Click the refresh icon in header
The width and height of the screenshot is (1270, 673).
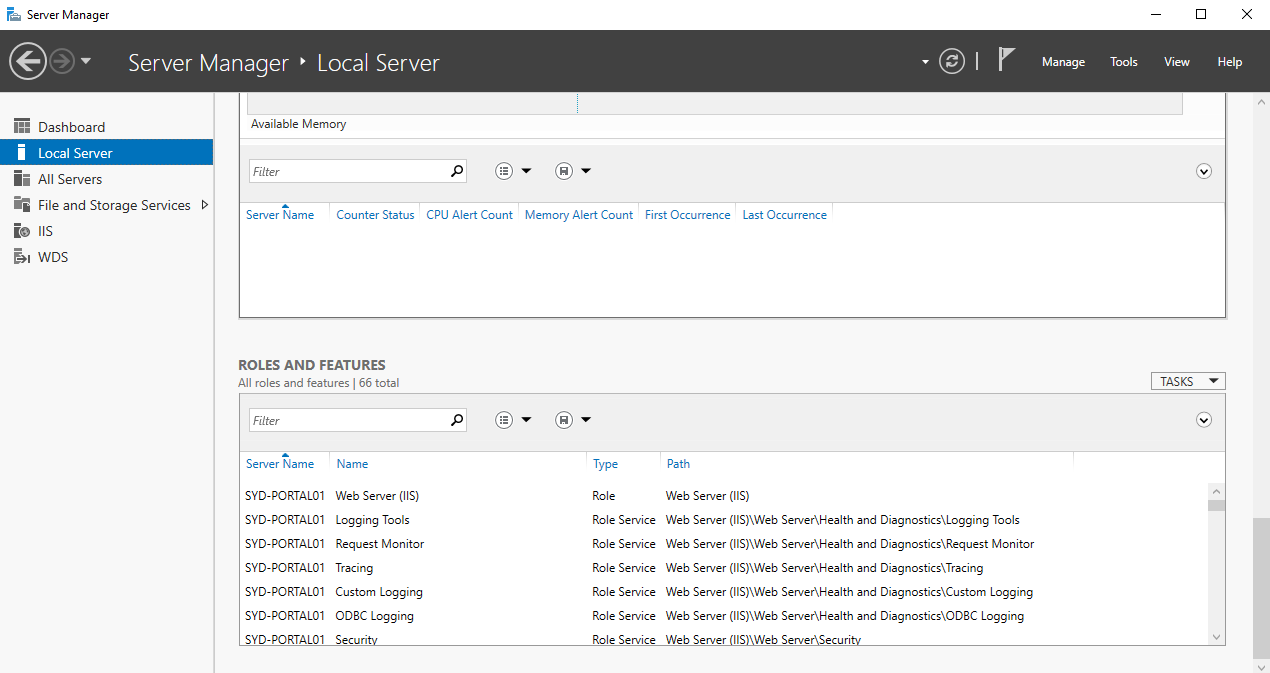[x=952, y=62]
